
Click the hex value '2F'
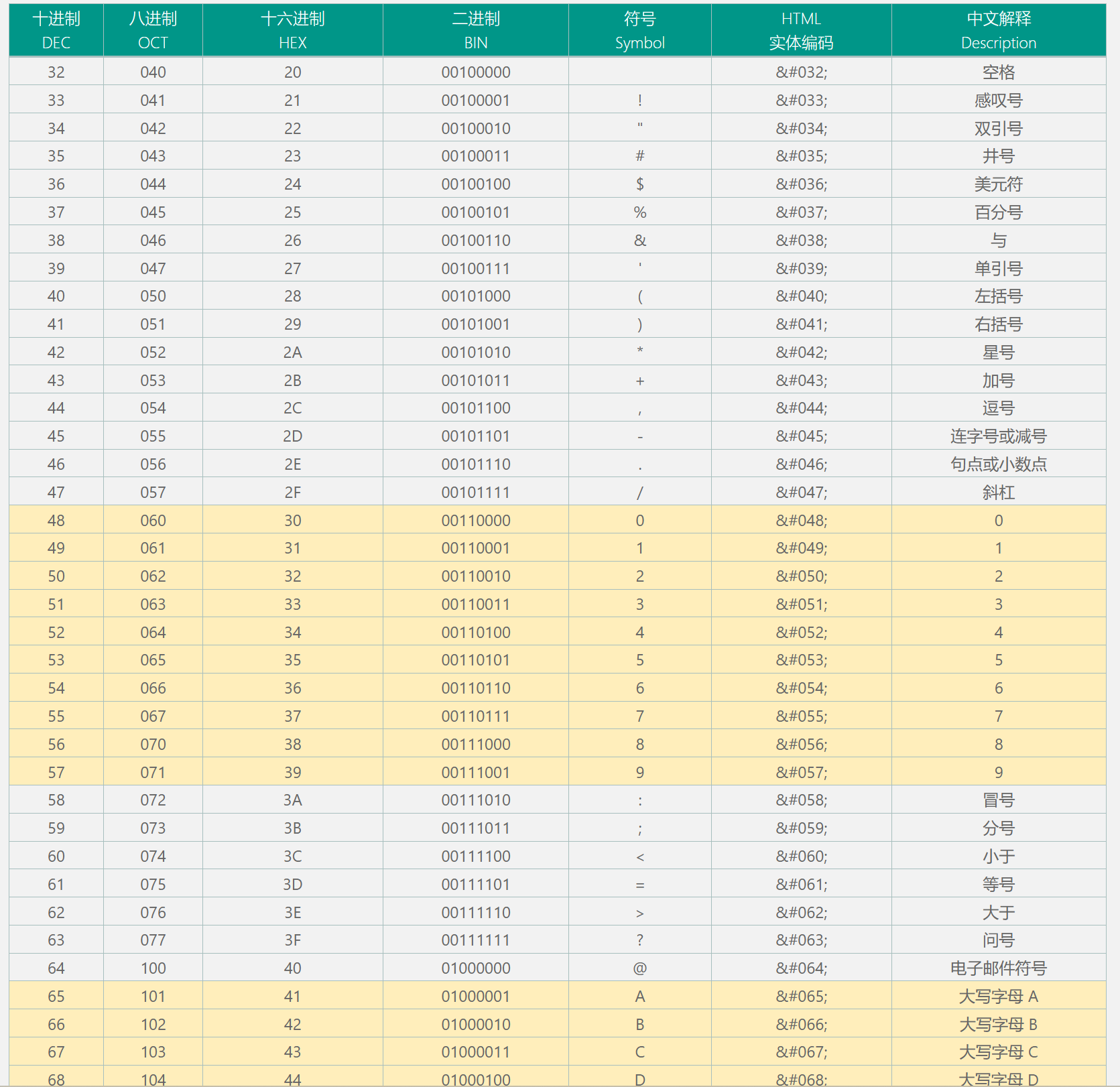(293, 492)
